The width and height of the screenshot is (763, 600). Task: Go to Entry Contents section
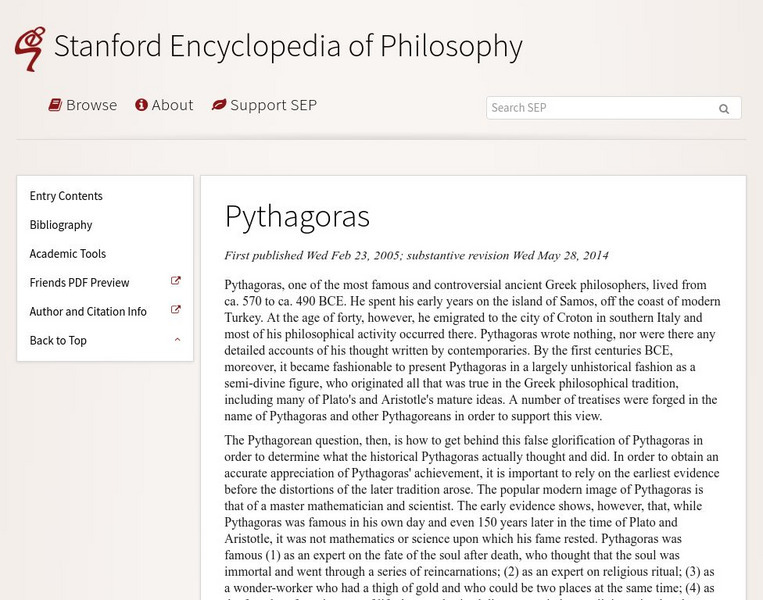pyautogui.click(x=66, y=196)
